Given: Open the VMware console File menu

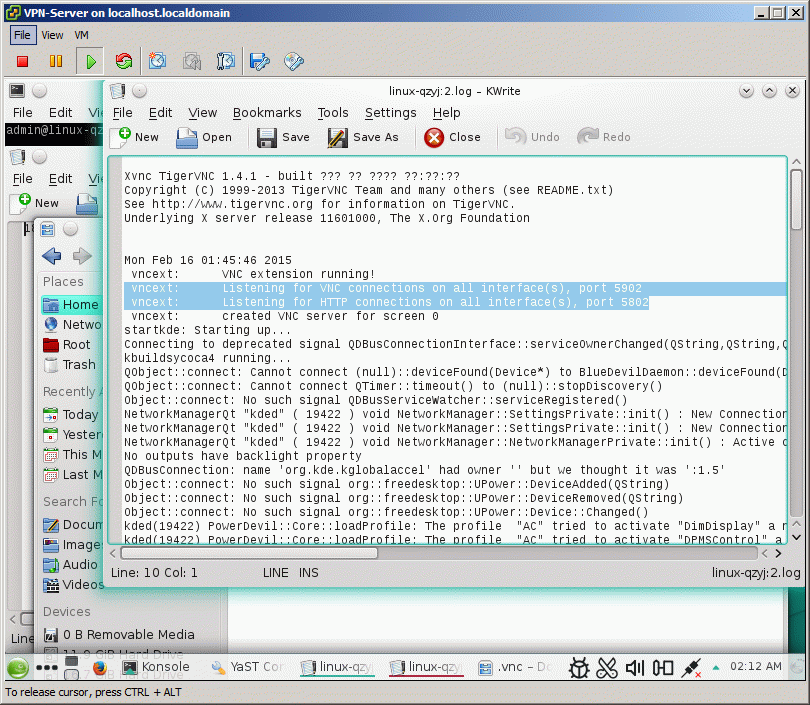Looking at the screenshot, I should [x=22, y=35].
